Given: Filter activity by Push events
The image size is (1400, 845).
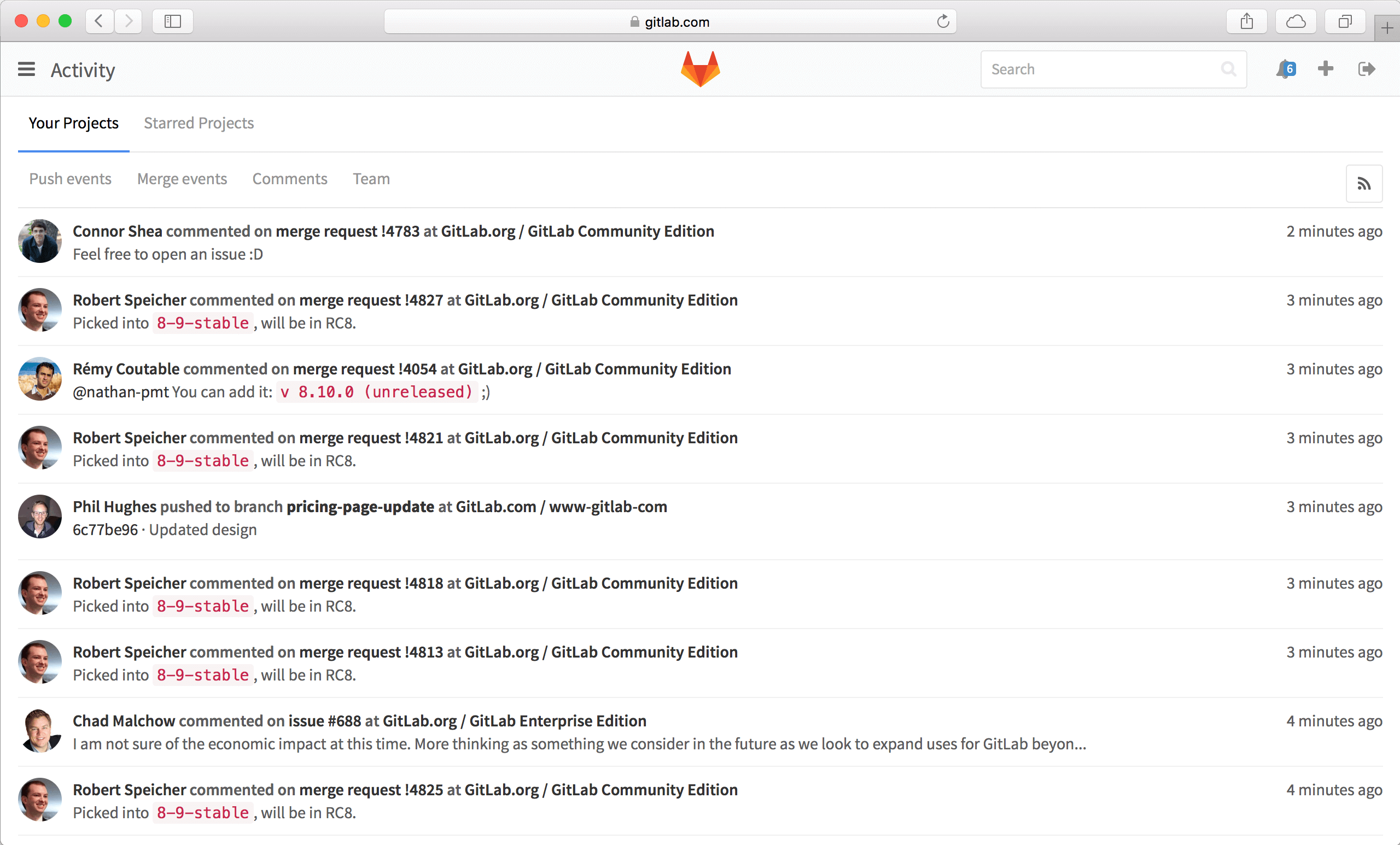Looking at the screenshot, I should pos(70,179).
